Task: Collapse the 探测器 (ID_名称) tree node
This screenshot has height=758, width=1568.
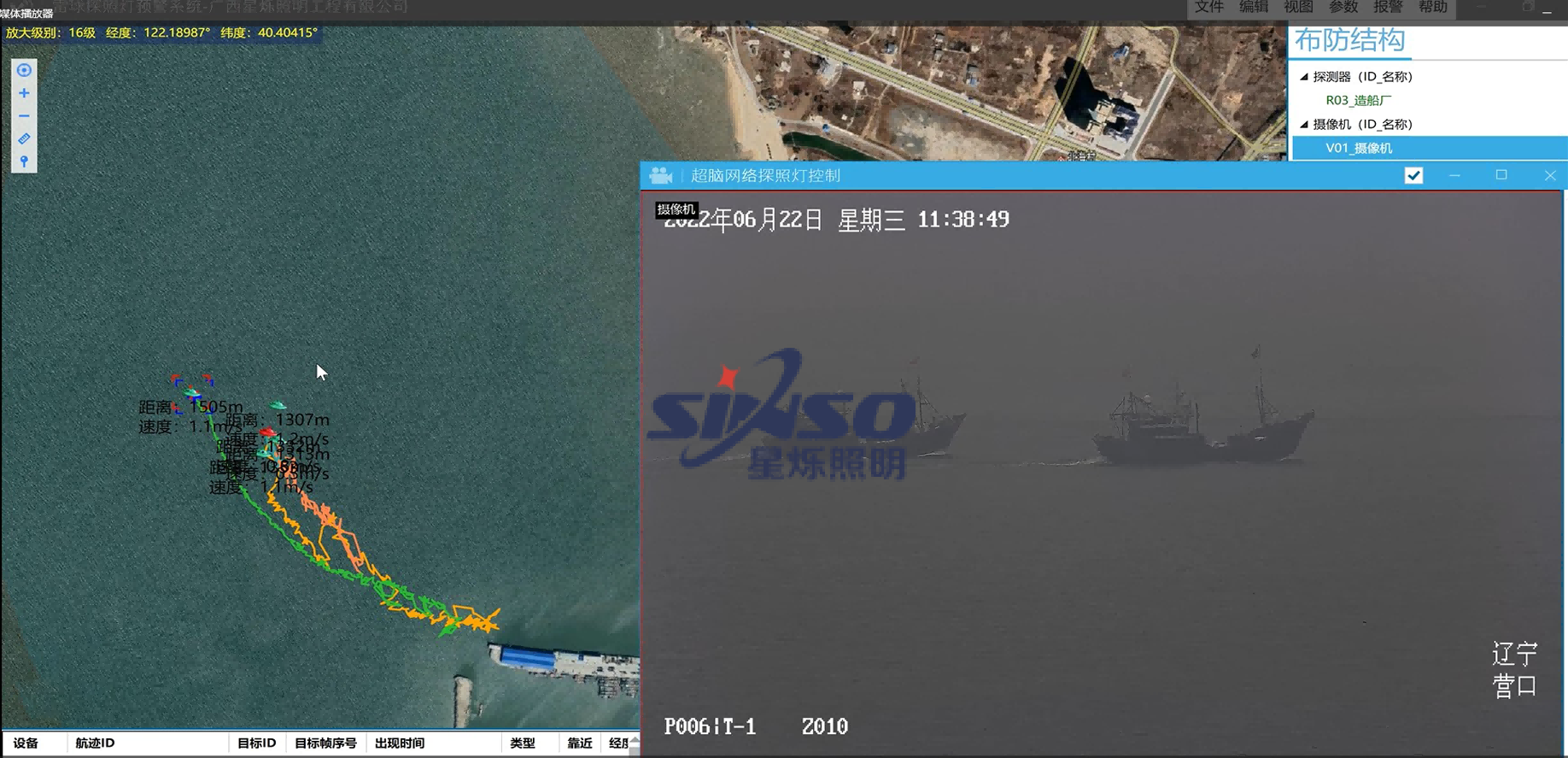Action: (x=1304, y=77)
